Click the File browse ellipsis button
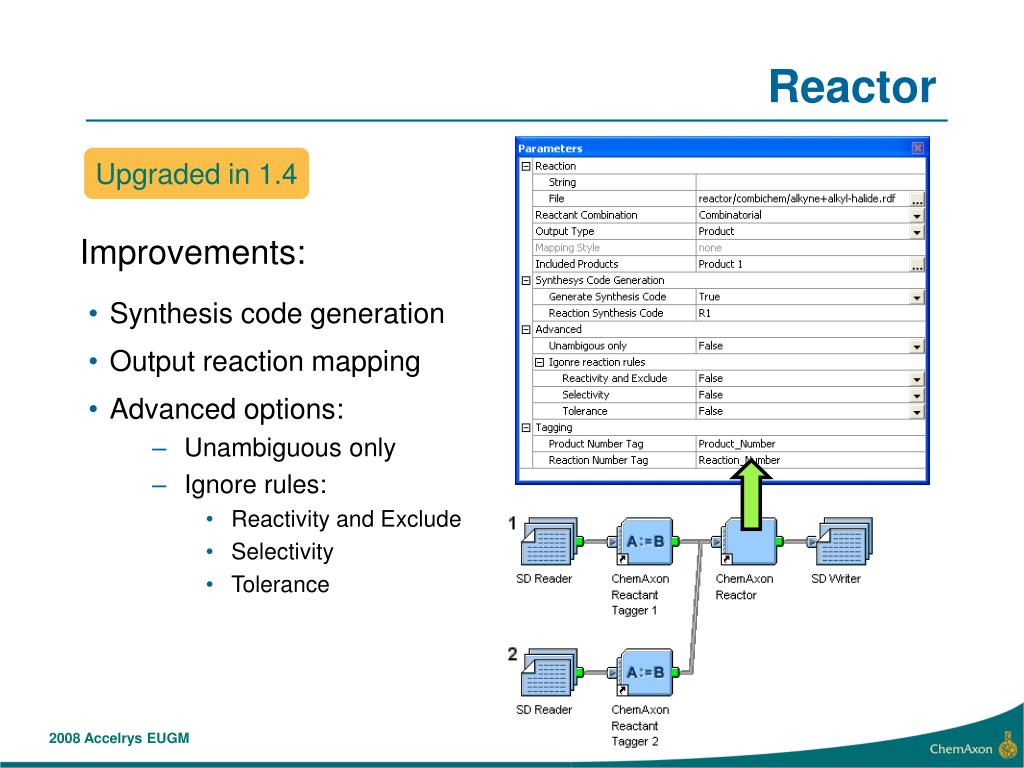1024x768 pixels. (918, 199)
